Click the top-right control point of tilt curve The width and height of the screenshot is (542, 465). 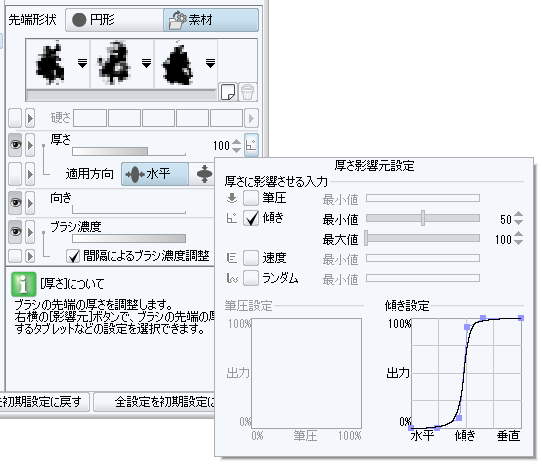pyautogui.click(x=521, y=318)
